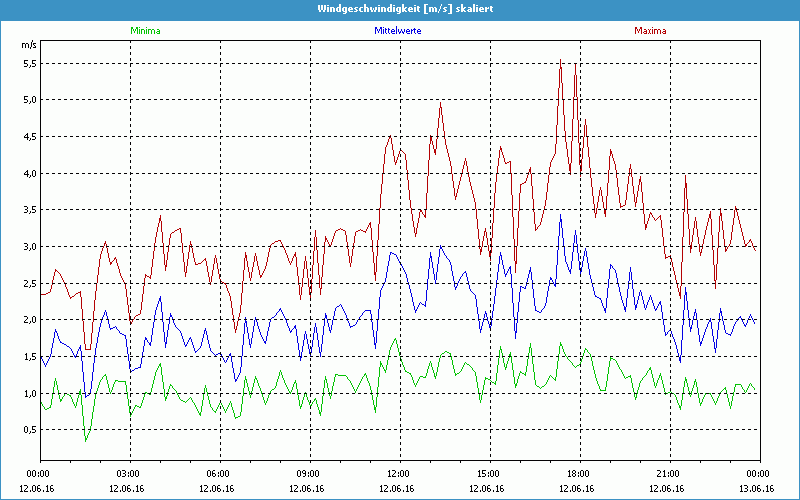Click the 15:00 x-axis time label
The height and width of the screenshot is (500, 800).
click(x=489, y=474)
